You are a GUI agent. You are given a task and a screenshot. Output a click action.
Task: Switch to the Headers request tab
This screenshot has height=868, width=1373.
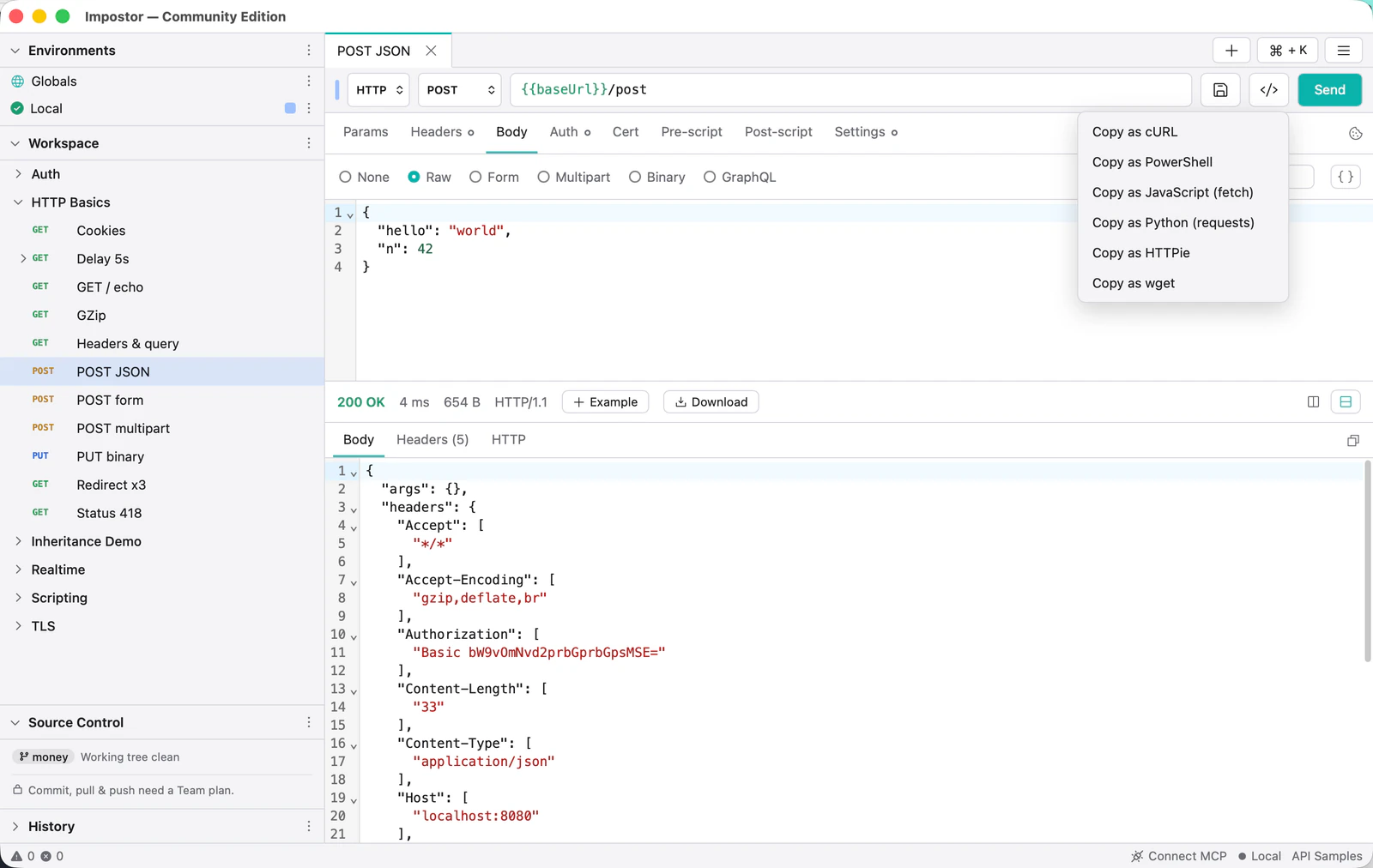click(x=442, y=132)
